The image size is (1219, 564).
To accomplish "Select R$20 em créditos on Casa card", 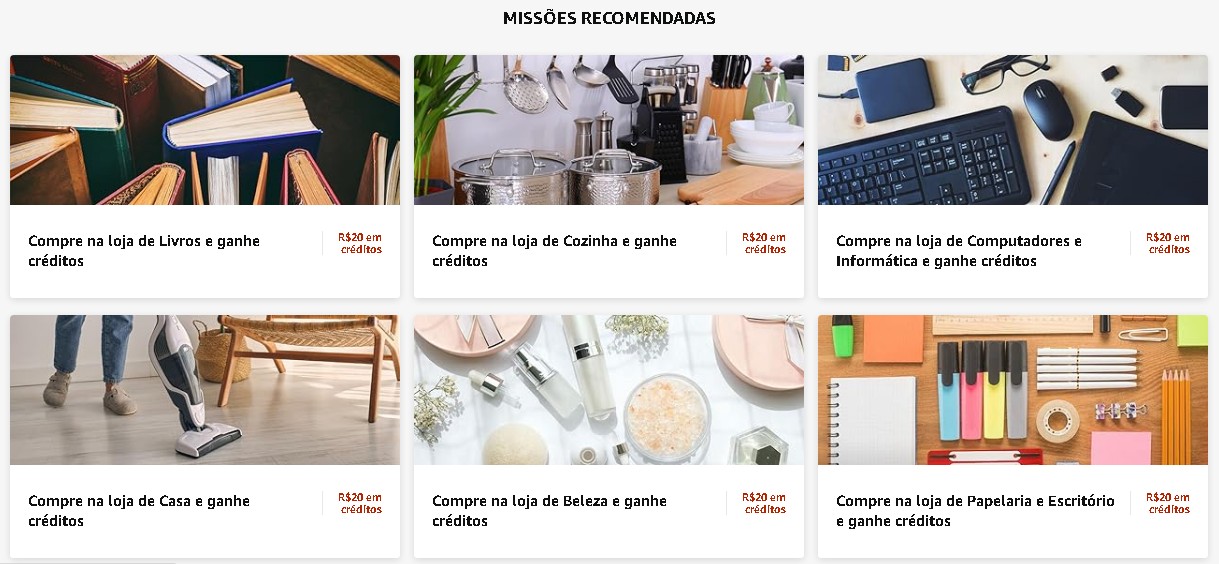I will (360, 503).
